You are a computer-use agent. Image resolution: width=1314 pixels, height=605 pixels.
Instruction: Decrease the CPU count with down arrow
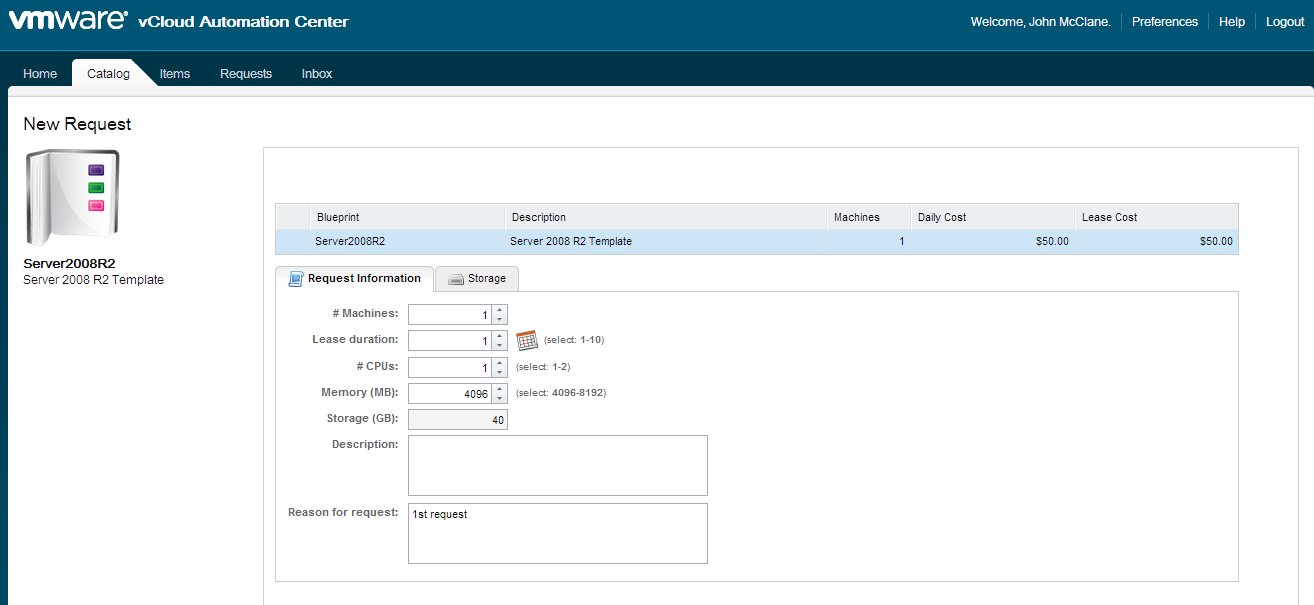(500, 372)
